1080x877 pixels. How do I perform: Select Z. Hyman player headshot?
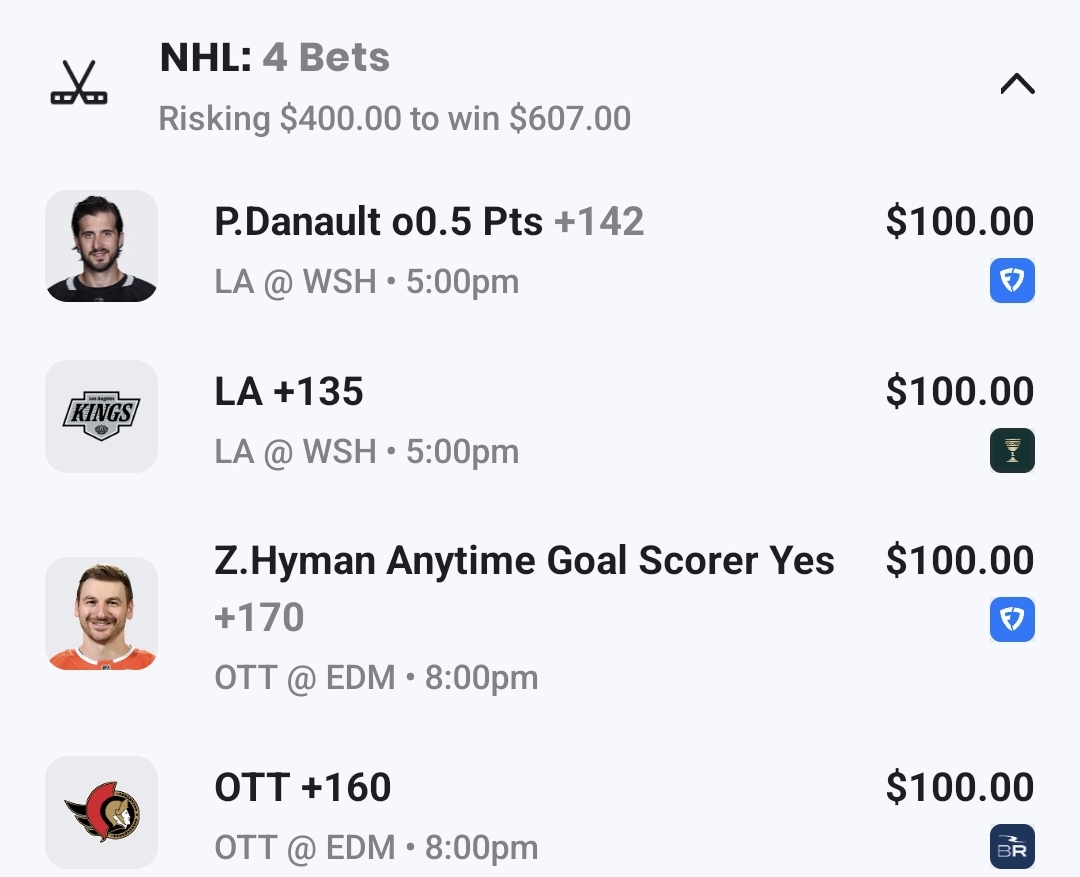(x=101, y=613)
